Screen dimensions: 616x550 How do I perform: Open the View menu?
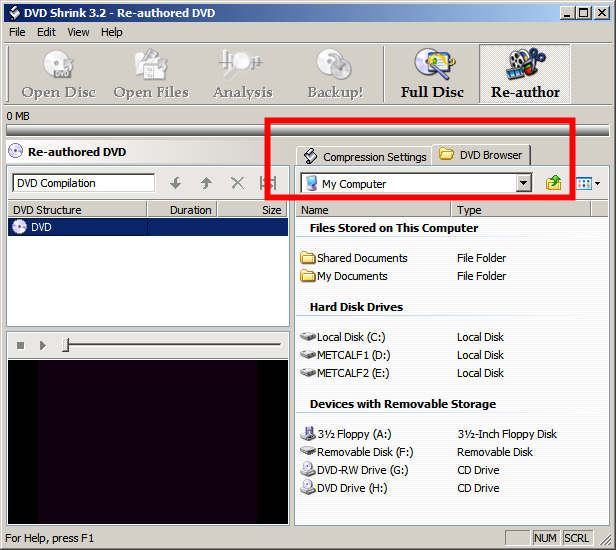click(x=78, y=32)
